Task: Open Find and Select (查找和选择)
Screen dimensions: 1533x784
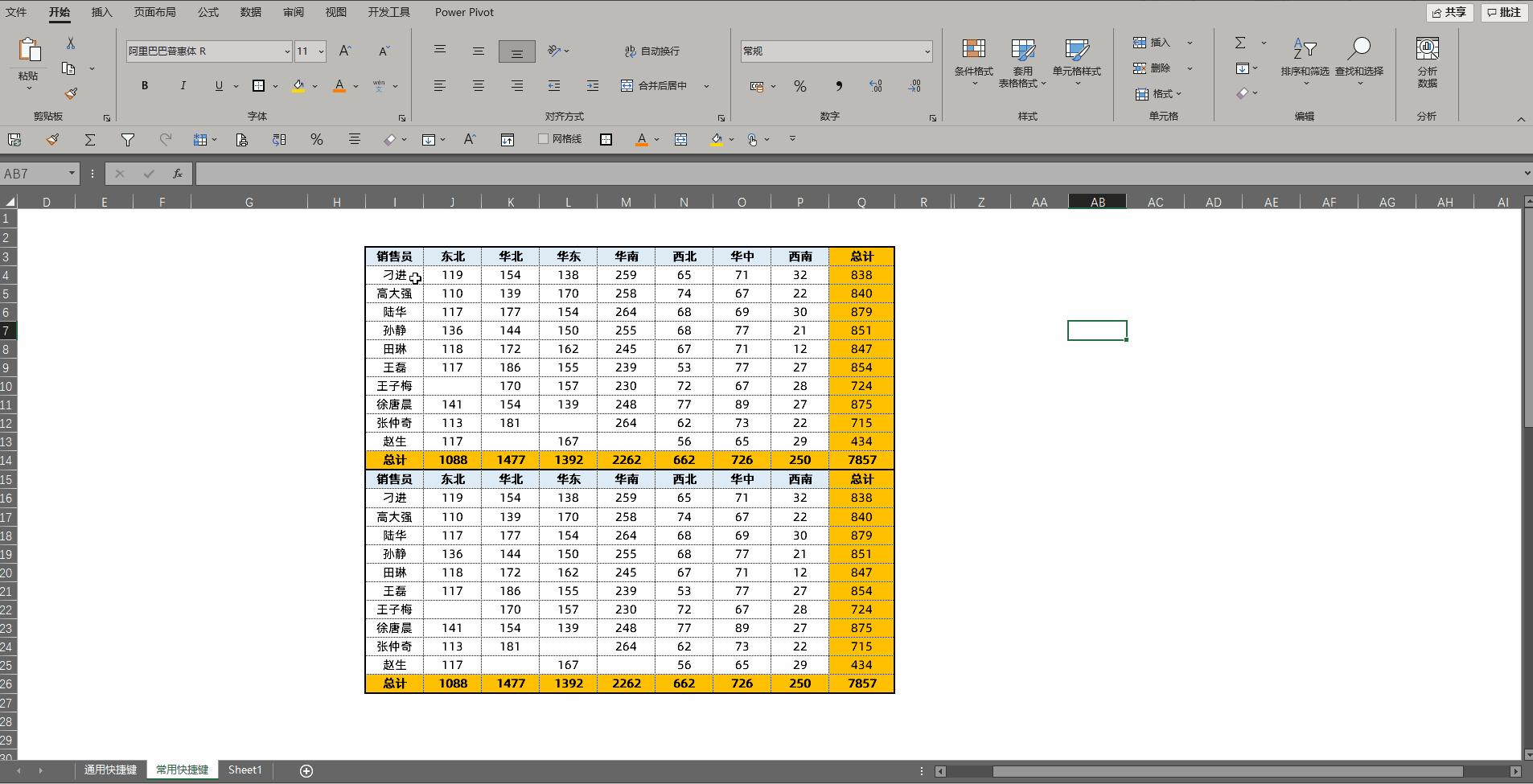Action: (1358, 57)
